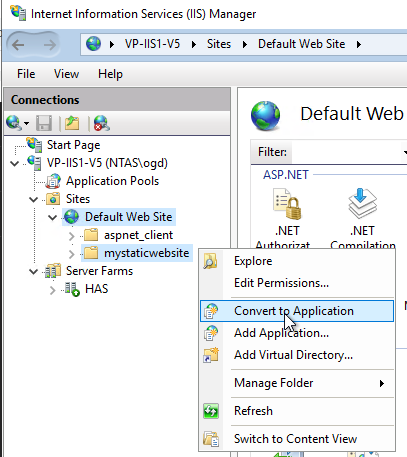Click the Explore magnifier folder icon
The image size is (407, 457).
211,261
